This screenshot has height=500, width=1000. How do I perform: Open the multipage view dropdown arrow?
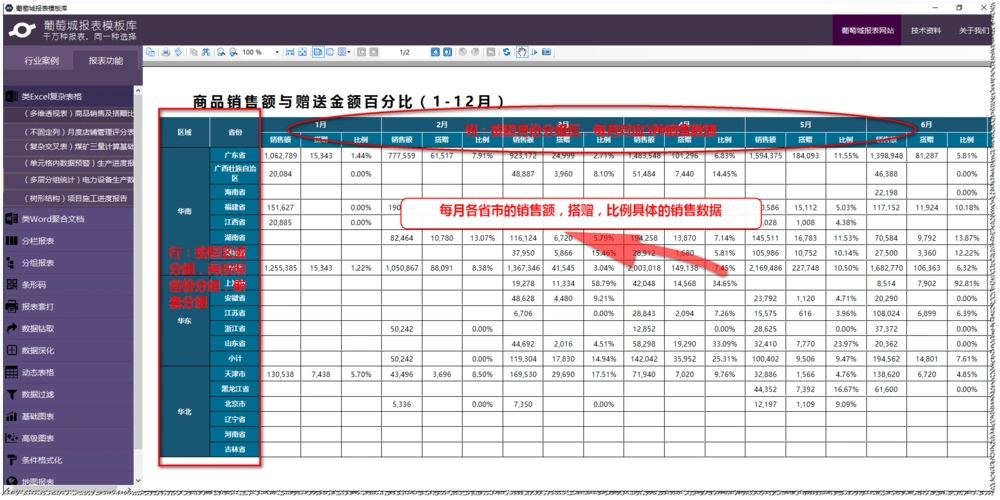(349, 52)
